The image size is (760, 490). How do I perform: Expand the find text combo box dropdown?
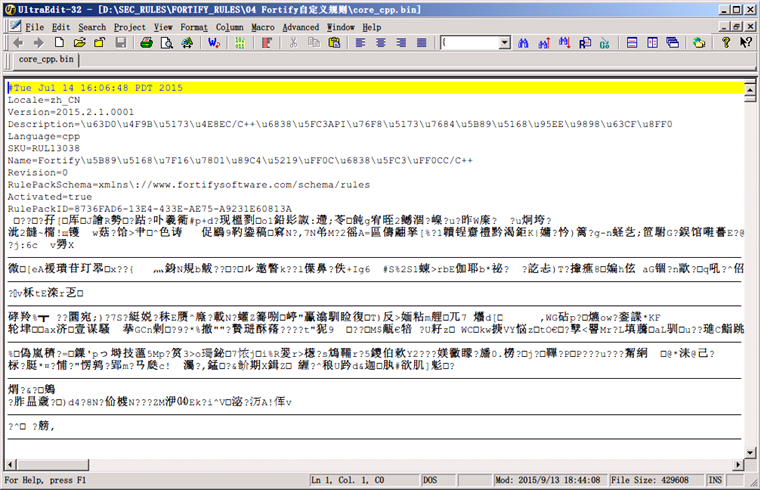tap(505, 43)
